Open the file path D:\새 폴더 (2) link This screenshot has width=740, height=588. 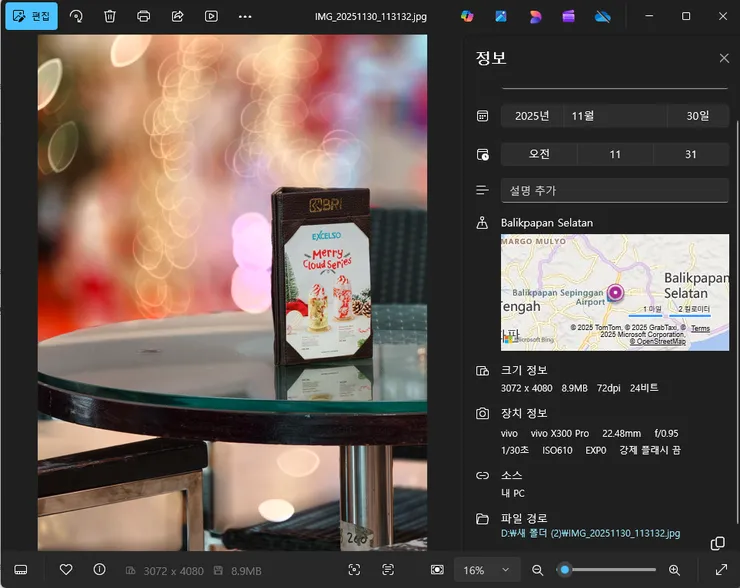590,533
